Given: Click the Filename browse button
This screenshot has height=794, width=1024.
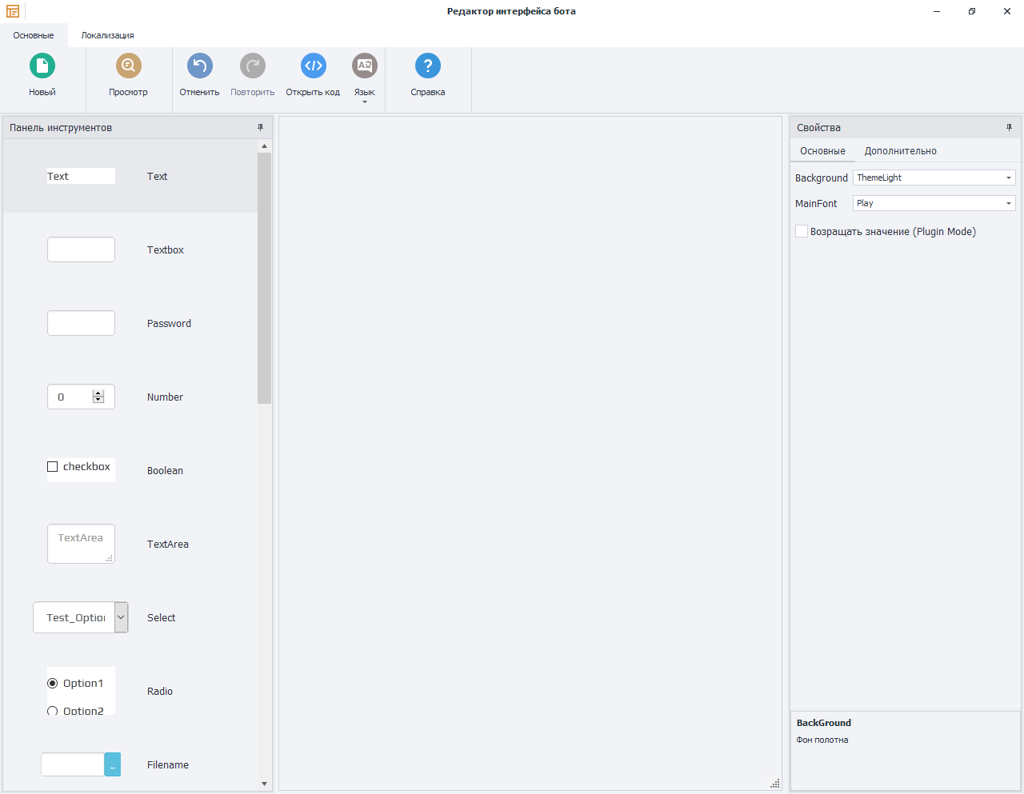Looking at the screenshot, I should (x=111, y=764).
